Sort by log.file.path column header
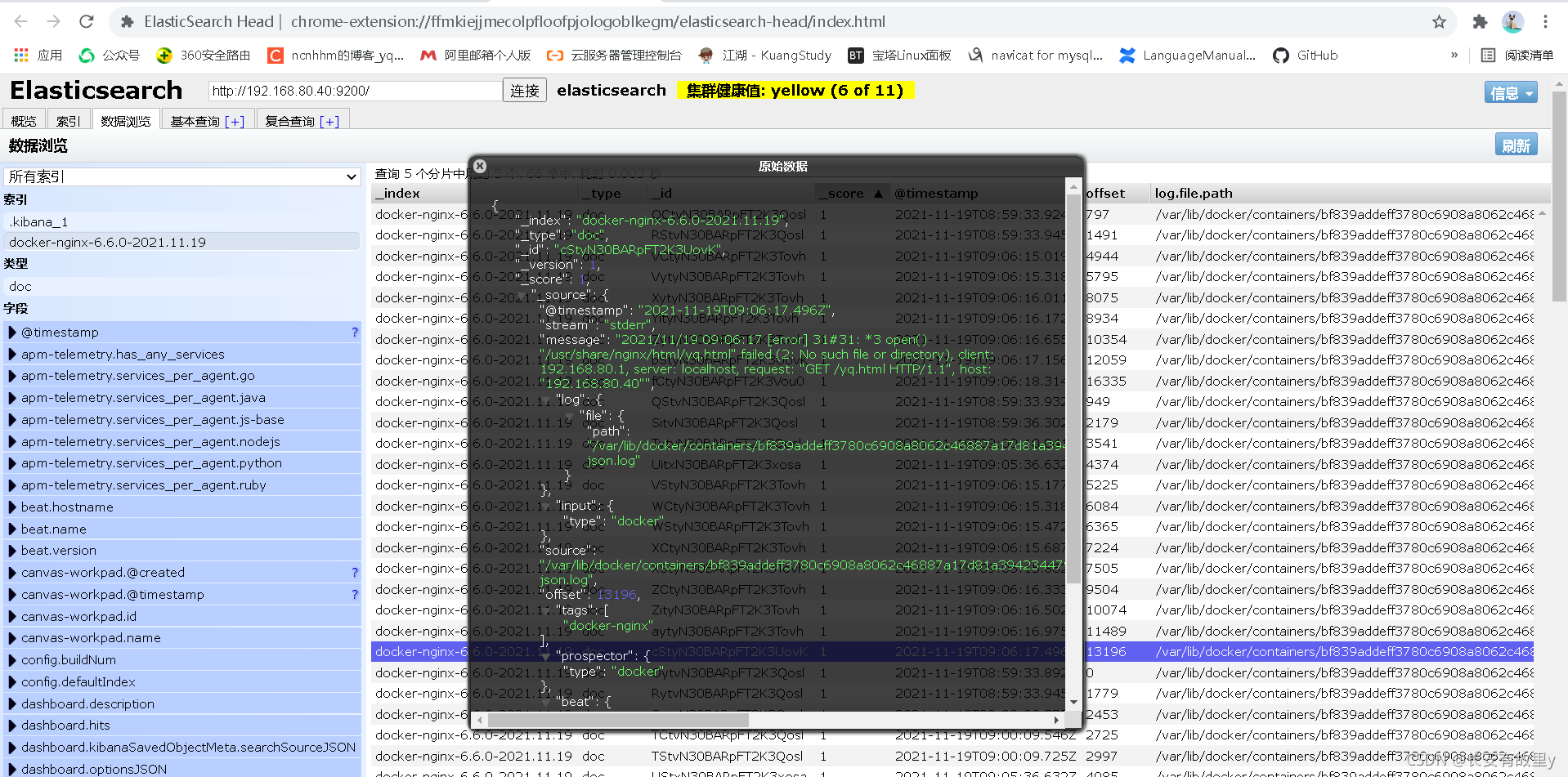This screenshot has width=1568, height=777. (x=1194, y=194)
